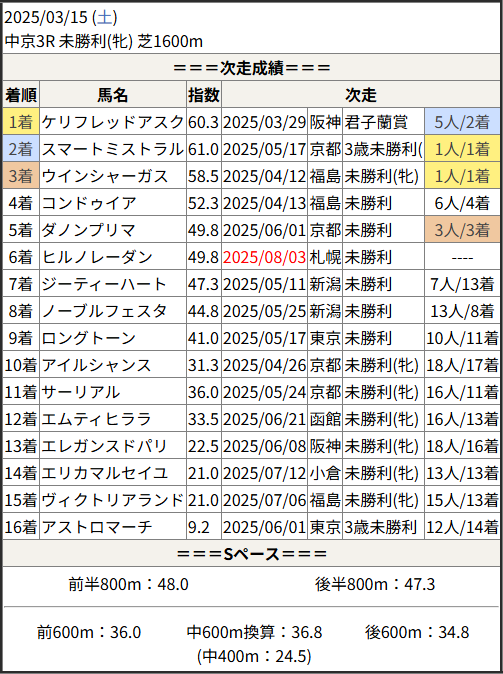Click the 馬名 column header

pyautogui.click(x=113, y=95)
